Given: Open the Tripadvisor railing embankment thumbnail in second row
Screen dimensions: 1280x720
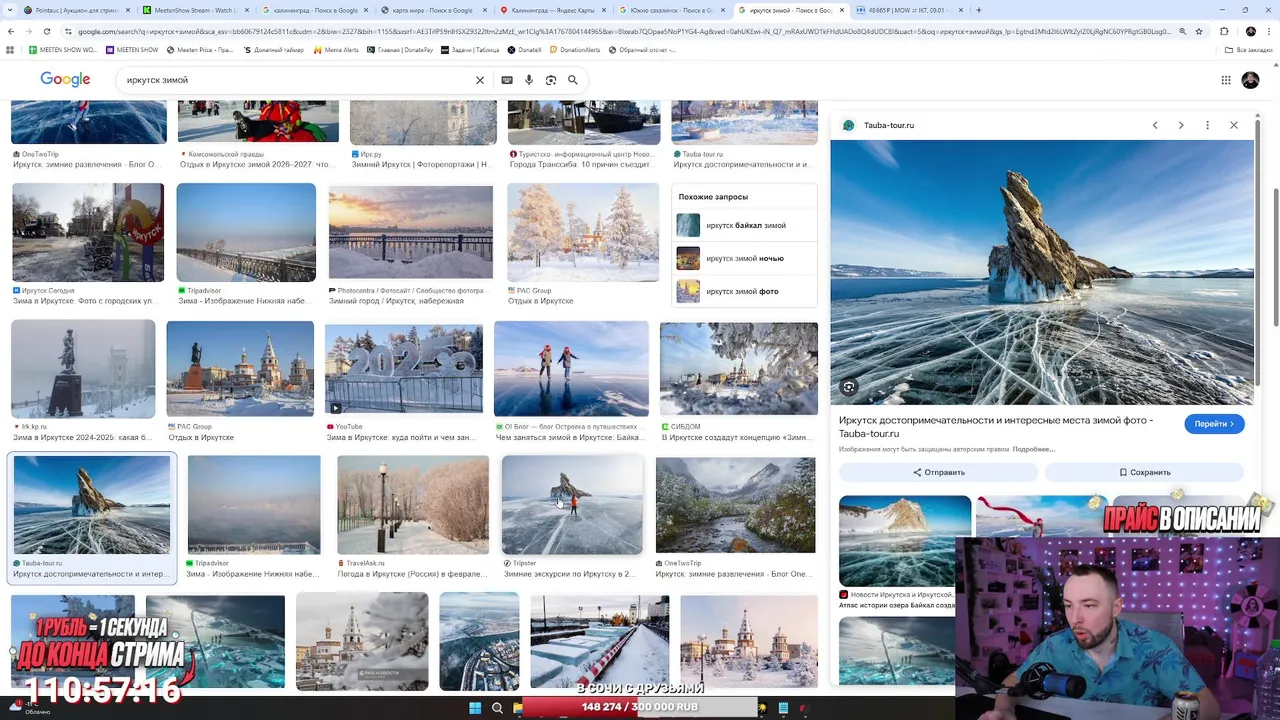Looking at the screenshot, I should click(246, 233).
